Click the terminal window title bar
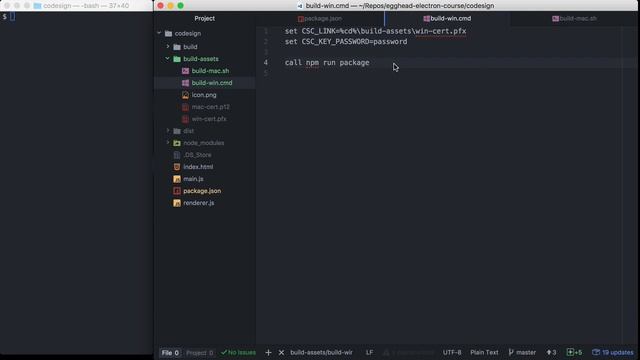640x360 pixels. coord(77,6)
